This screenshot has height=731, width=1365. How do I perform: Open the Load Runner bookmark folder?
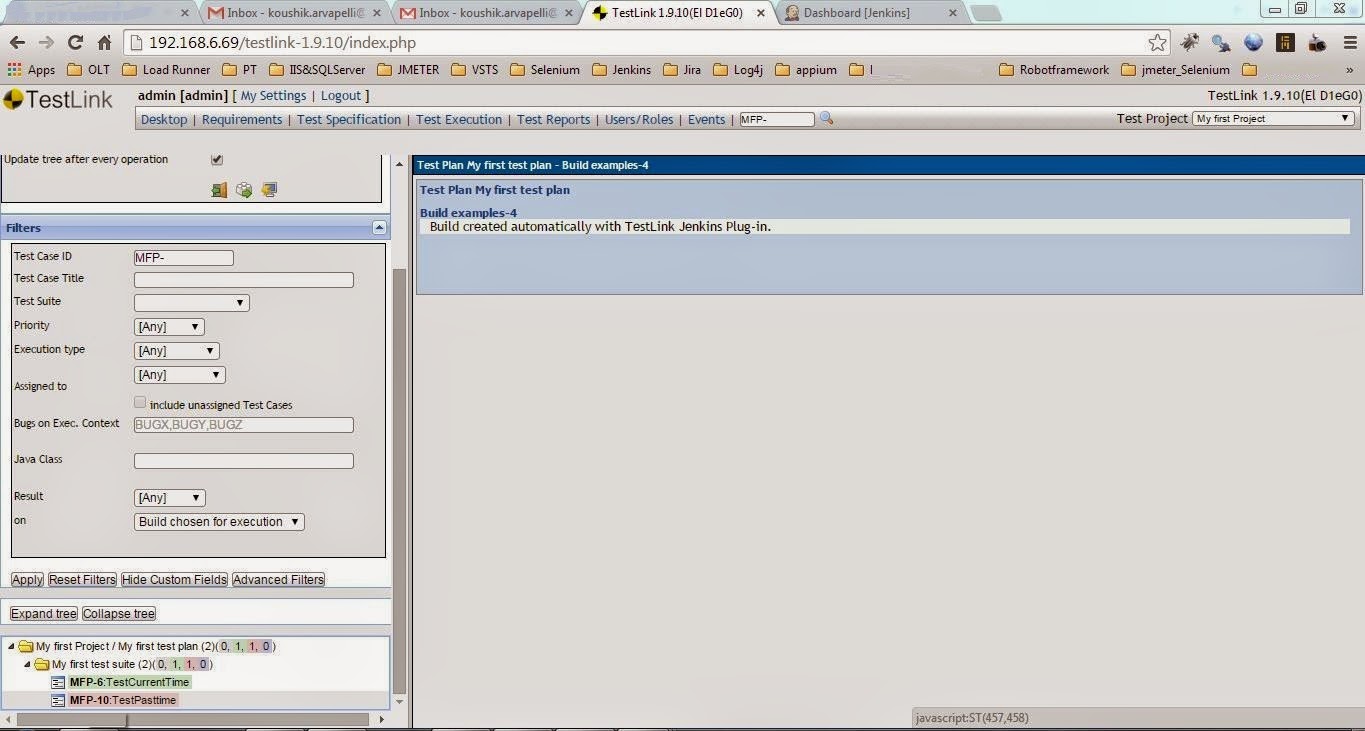166,70
